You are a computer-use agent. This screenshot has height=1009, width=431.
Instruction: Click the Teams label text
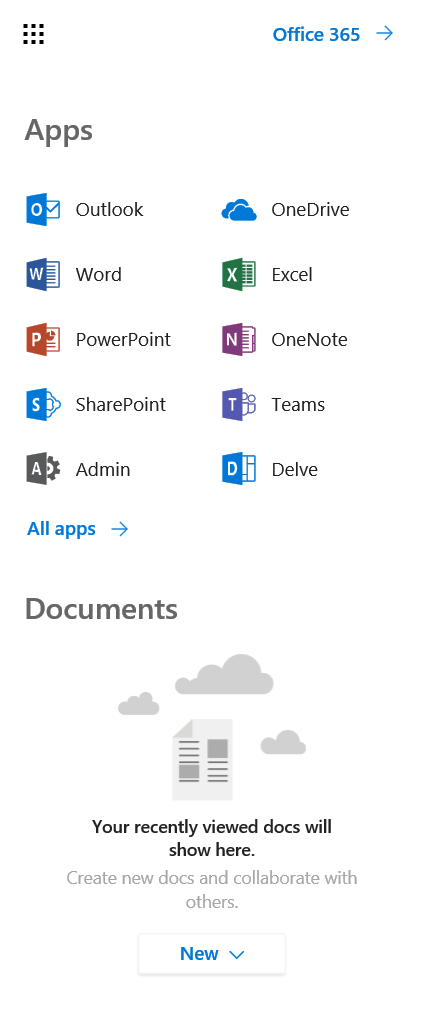tap(298, 405)
